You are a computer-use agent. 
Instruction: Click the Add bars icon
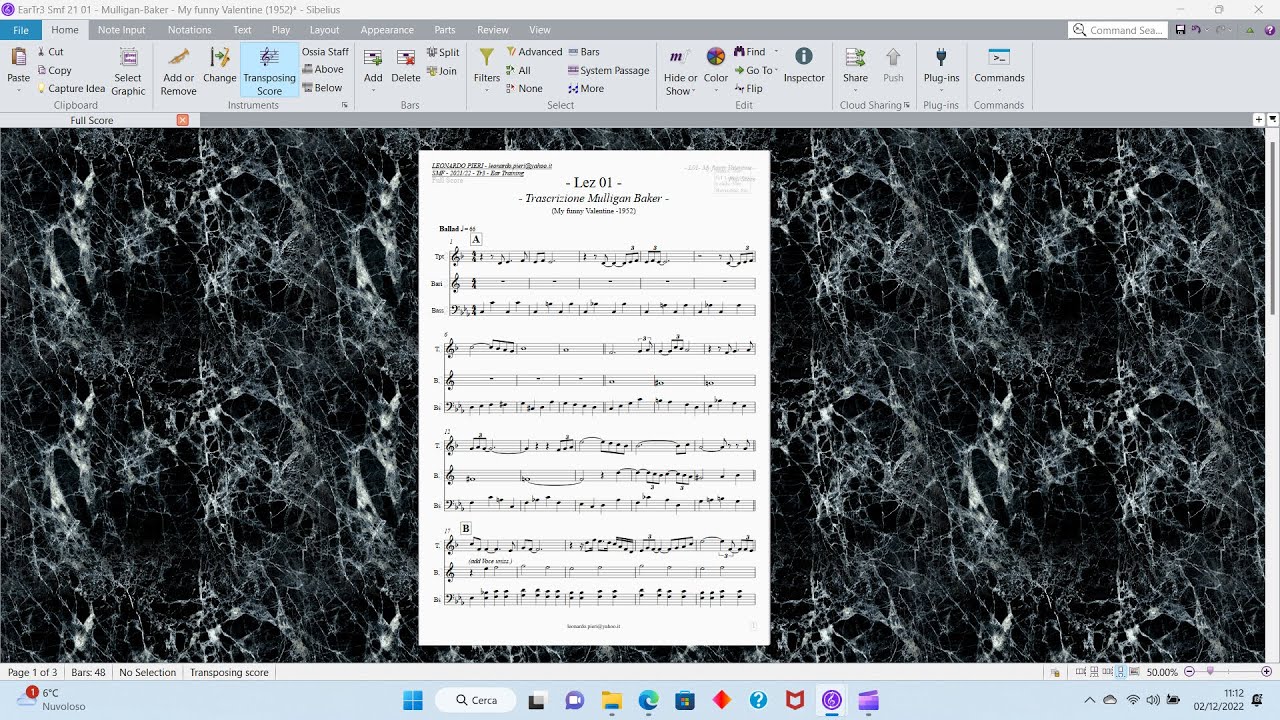[373, 58]
